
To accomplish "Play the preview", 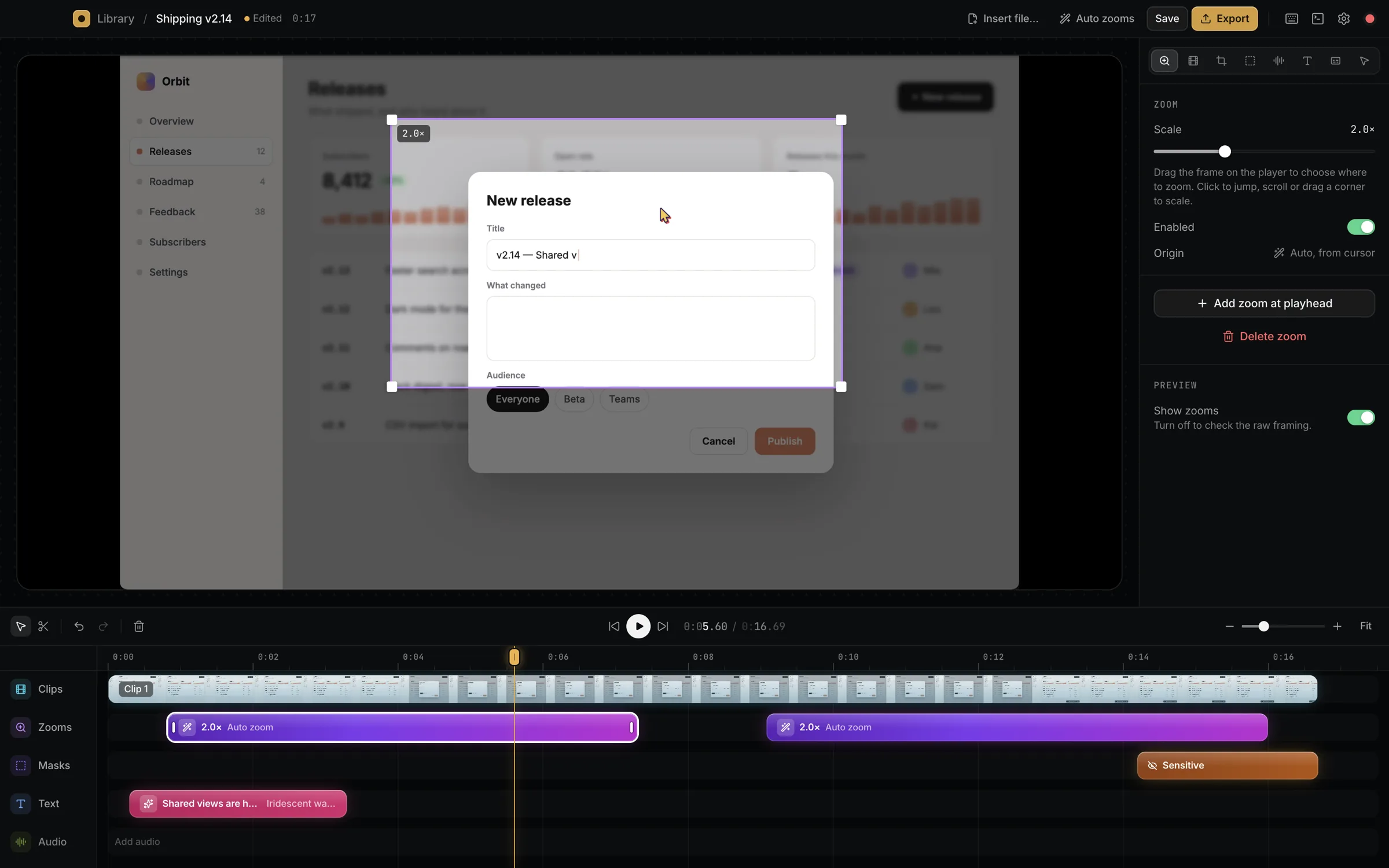I will coord(638,626).
